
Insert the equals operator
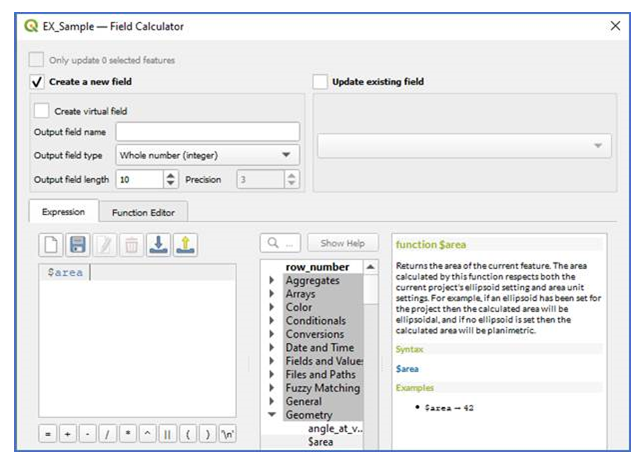click(x=48, y=434)
